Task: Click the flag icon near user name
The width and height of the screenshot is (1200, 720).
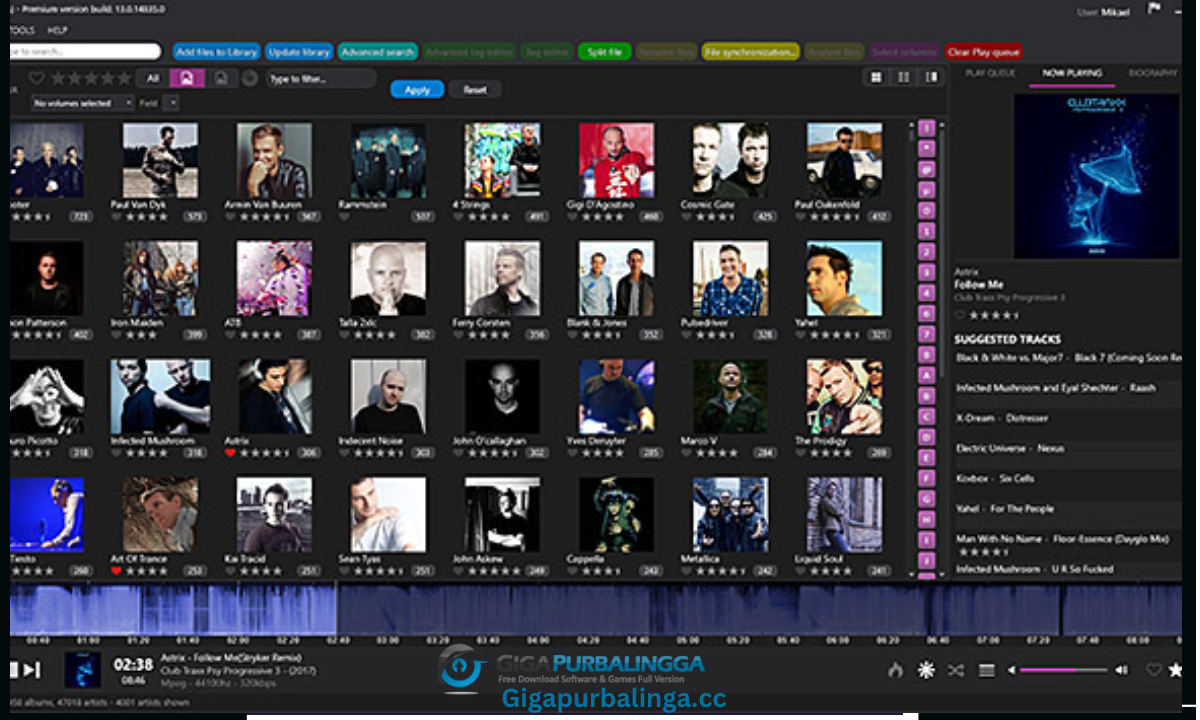Action: coord(1154,9)
